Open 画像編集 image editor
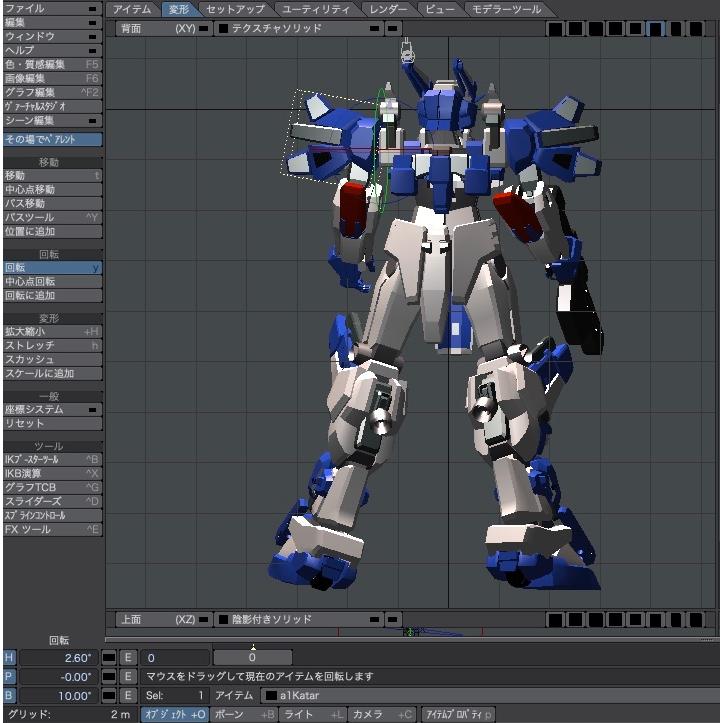The image size is (723, 723). pos(53,78)
